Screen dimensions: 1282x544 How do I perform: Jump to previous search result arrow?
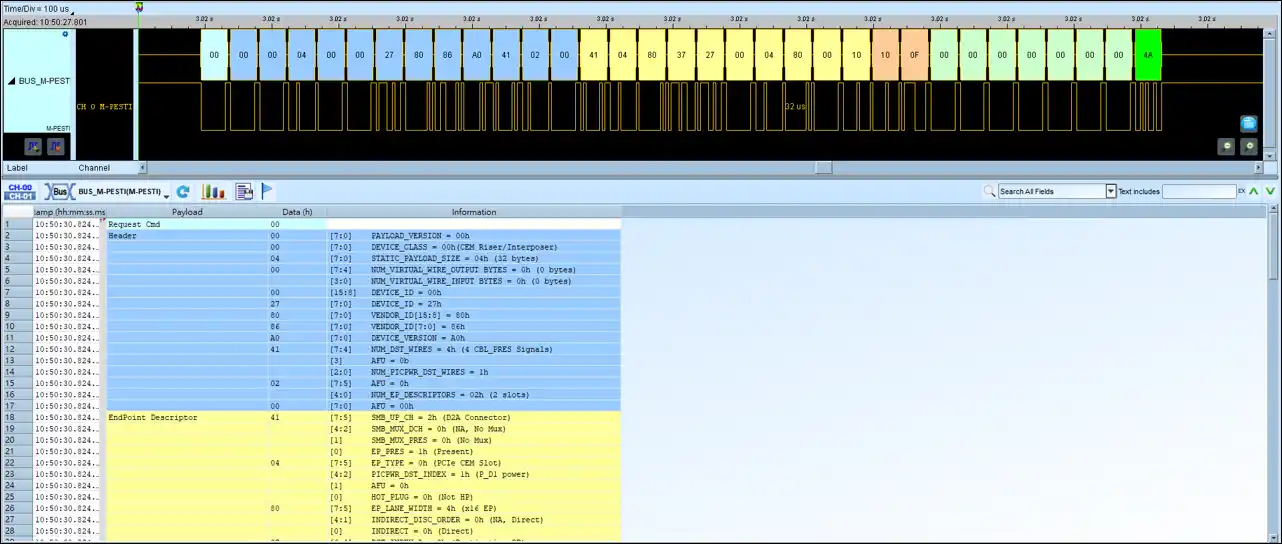point(1256,191)
